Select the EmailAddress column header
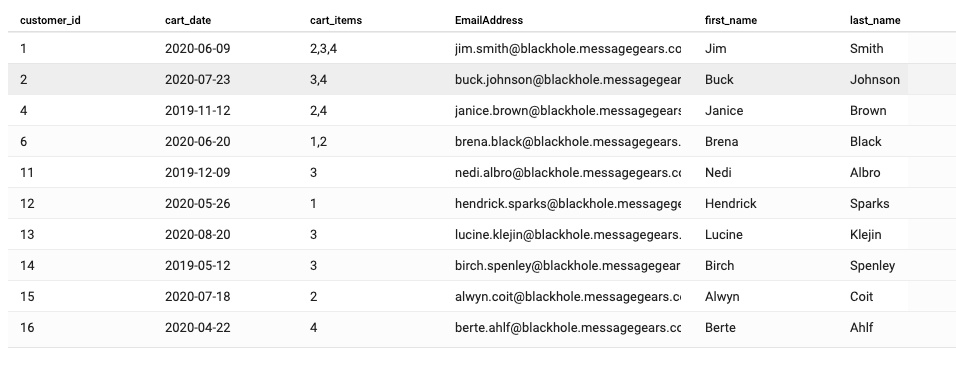Image resolution: width=956 pixels, height=365 pixels. coord(489,20)
